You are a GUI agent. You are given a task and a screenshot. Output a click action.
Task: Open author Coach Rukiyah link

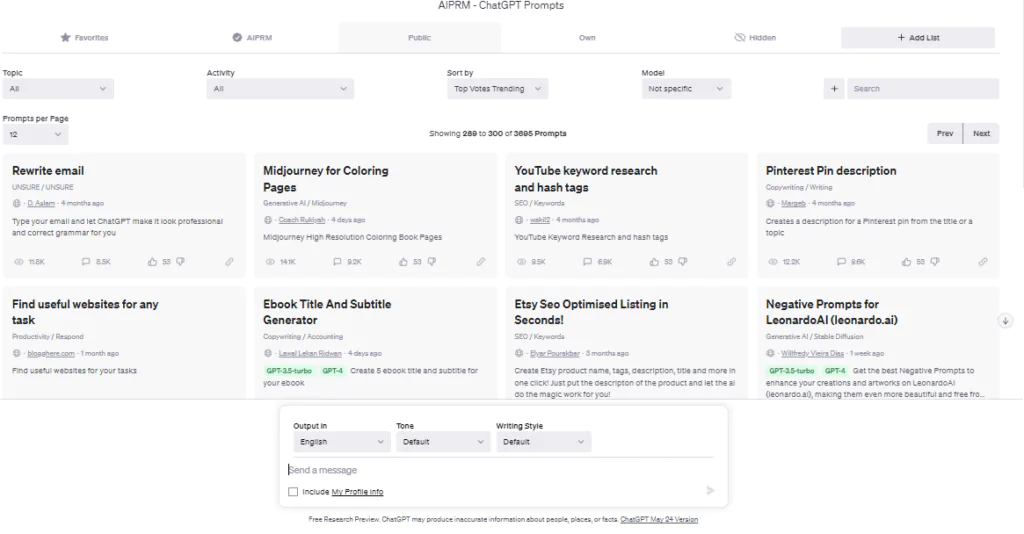[302, 220]
